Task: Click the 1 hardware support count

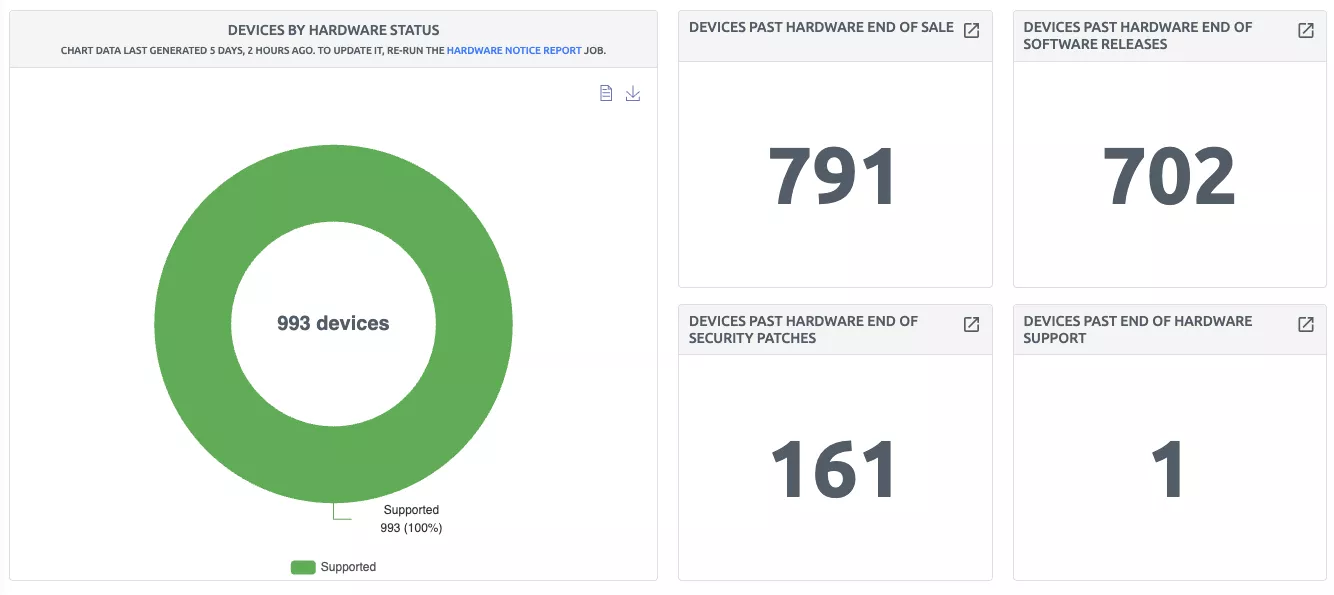Action: [x=1168, y=470]
